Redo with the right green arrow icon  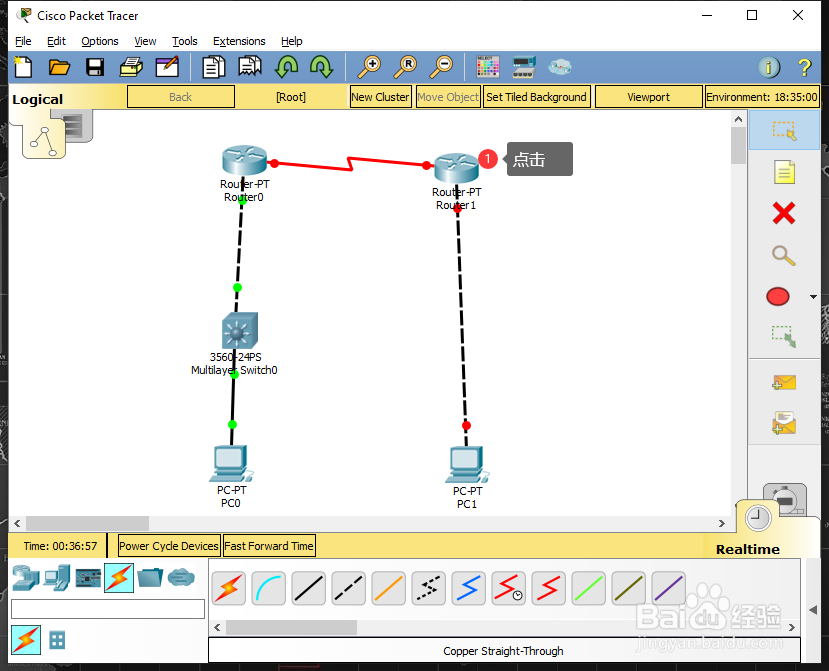click(321, 67)
